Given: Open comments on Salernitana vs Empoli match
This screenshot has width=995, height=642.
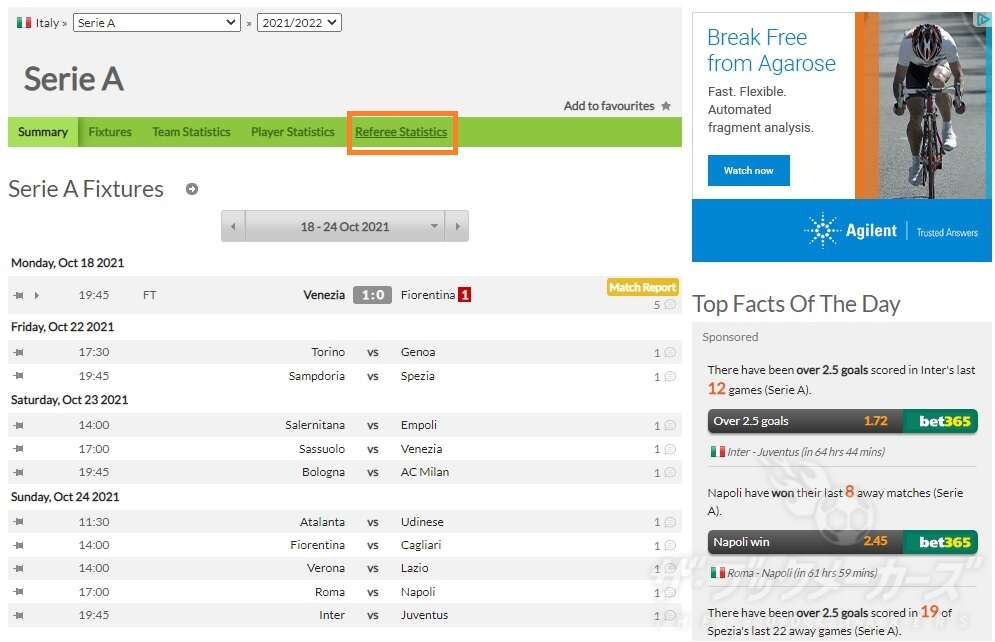Looking at the screenshot, I should point(665,426).
